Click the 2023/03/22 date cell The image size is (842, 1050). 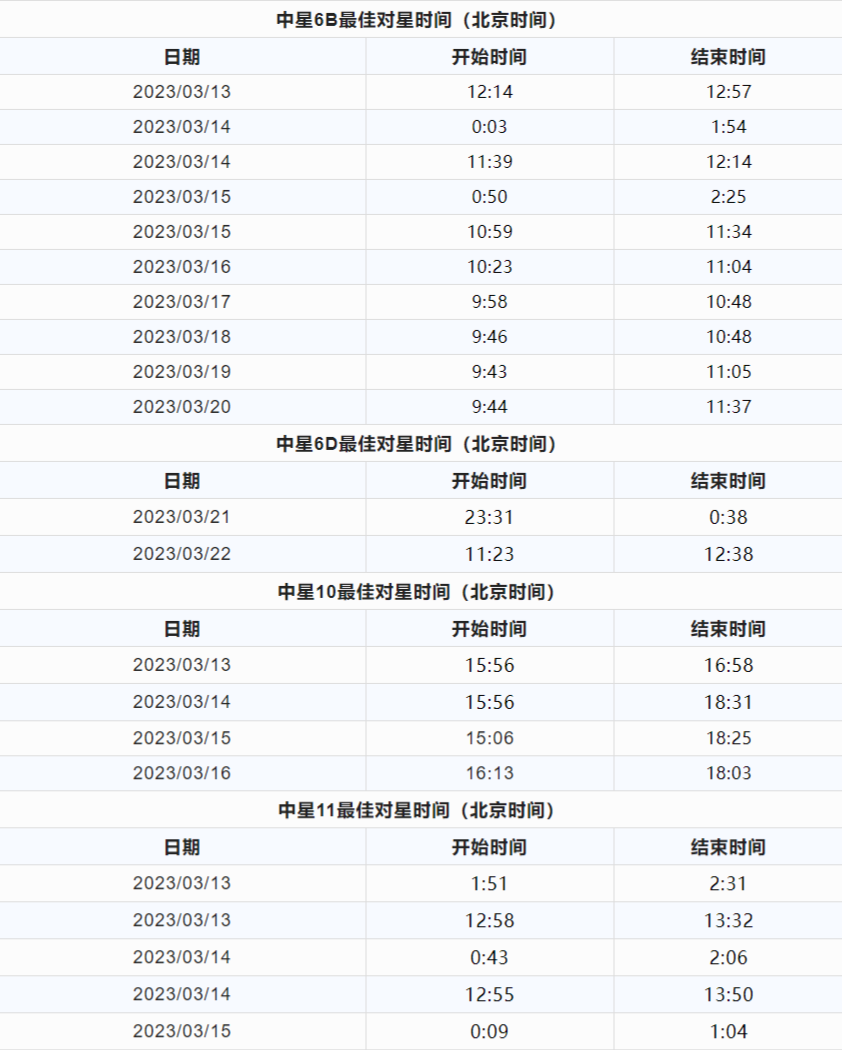(182, 554)
